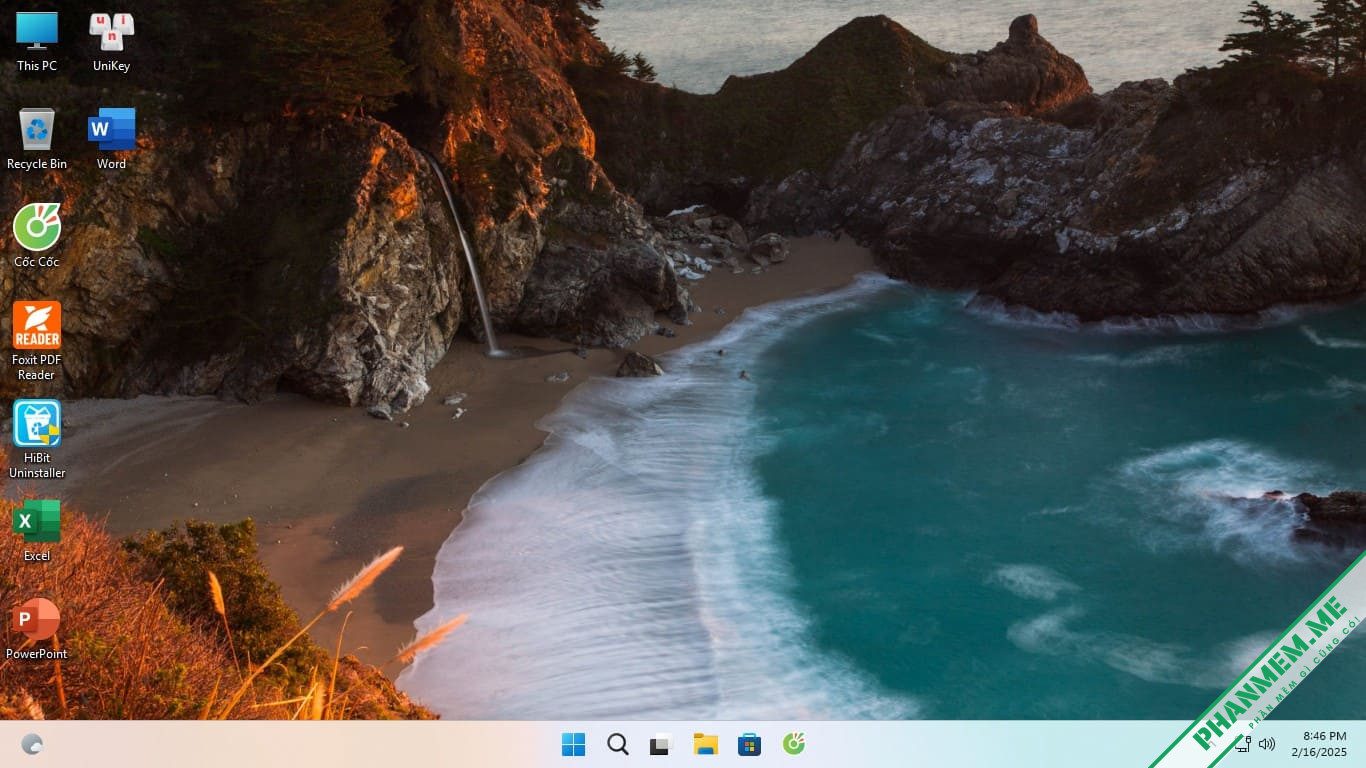Open the weather widgets icon on the taskbar
The image size is (1366, 768).
tap(32, 744)
